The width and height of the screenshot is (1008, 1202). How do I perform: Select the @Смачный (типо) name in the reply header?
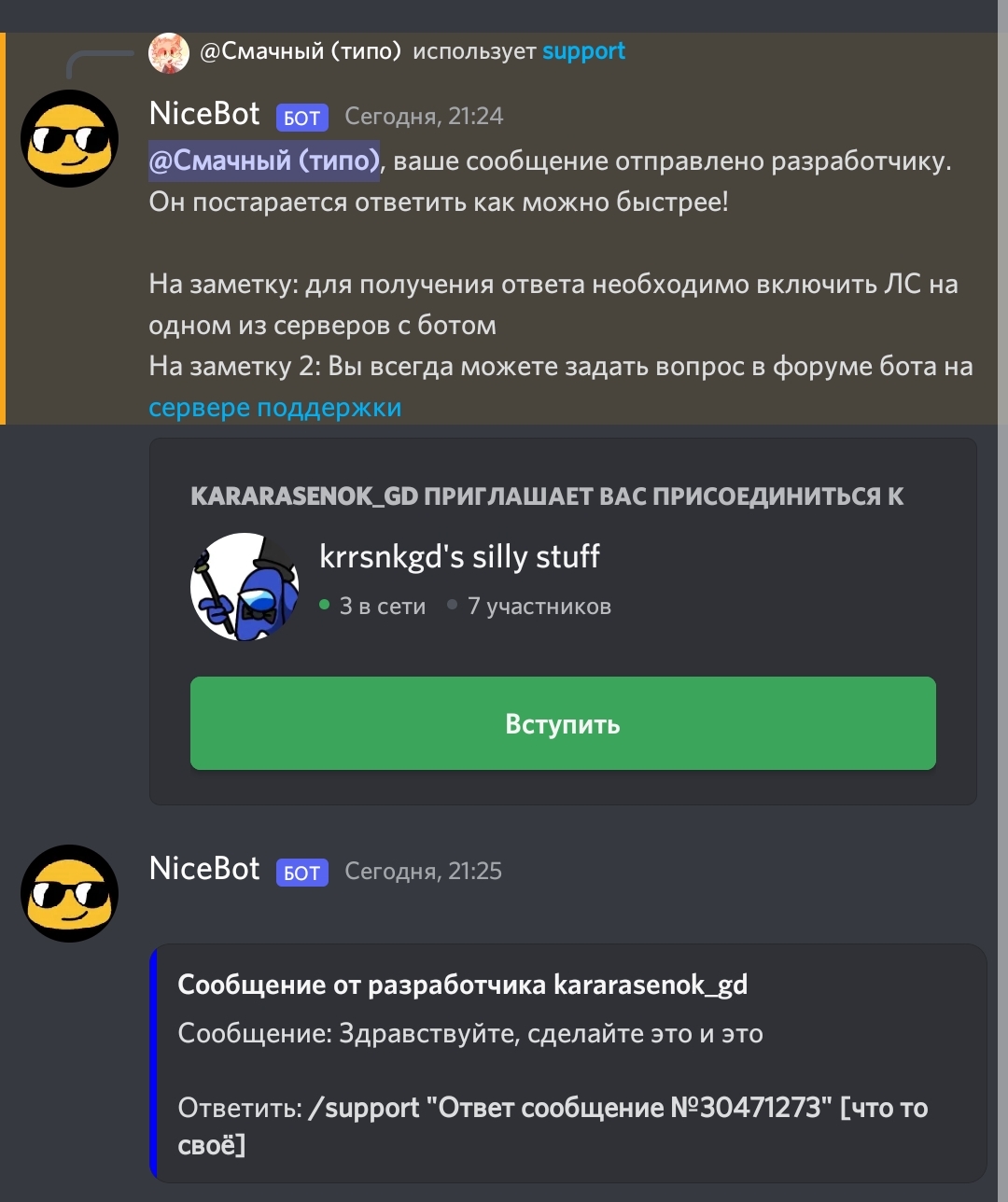pyautogui.click(x=301, y=51)
